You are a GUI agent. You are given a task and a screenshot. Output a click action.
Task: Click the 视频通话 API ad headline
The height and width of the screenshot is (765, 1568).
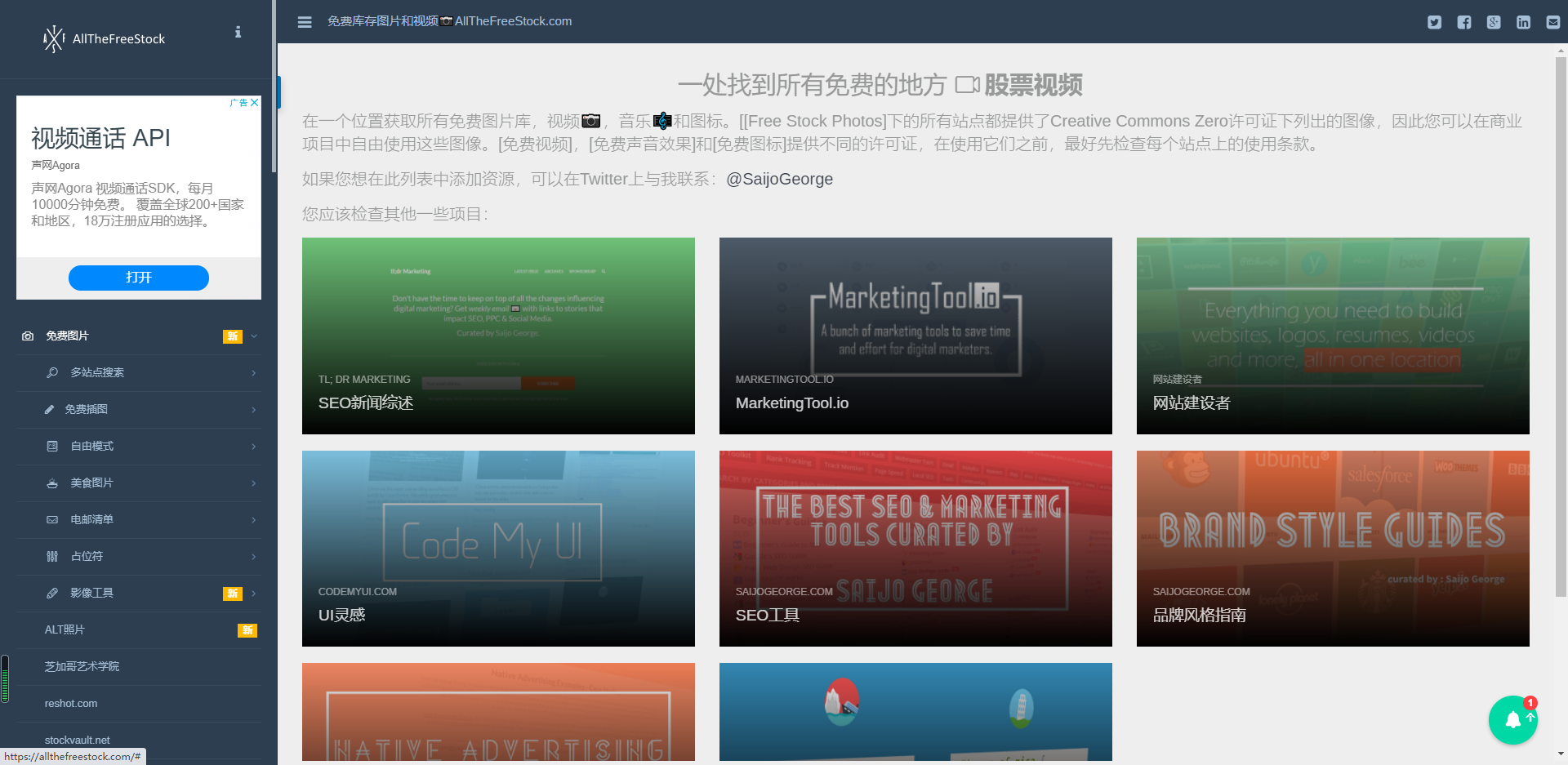pos(101,138)
